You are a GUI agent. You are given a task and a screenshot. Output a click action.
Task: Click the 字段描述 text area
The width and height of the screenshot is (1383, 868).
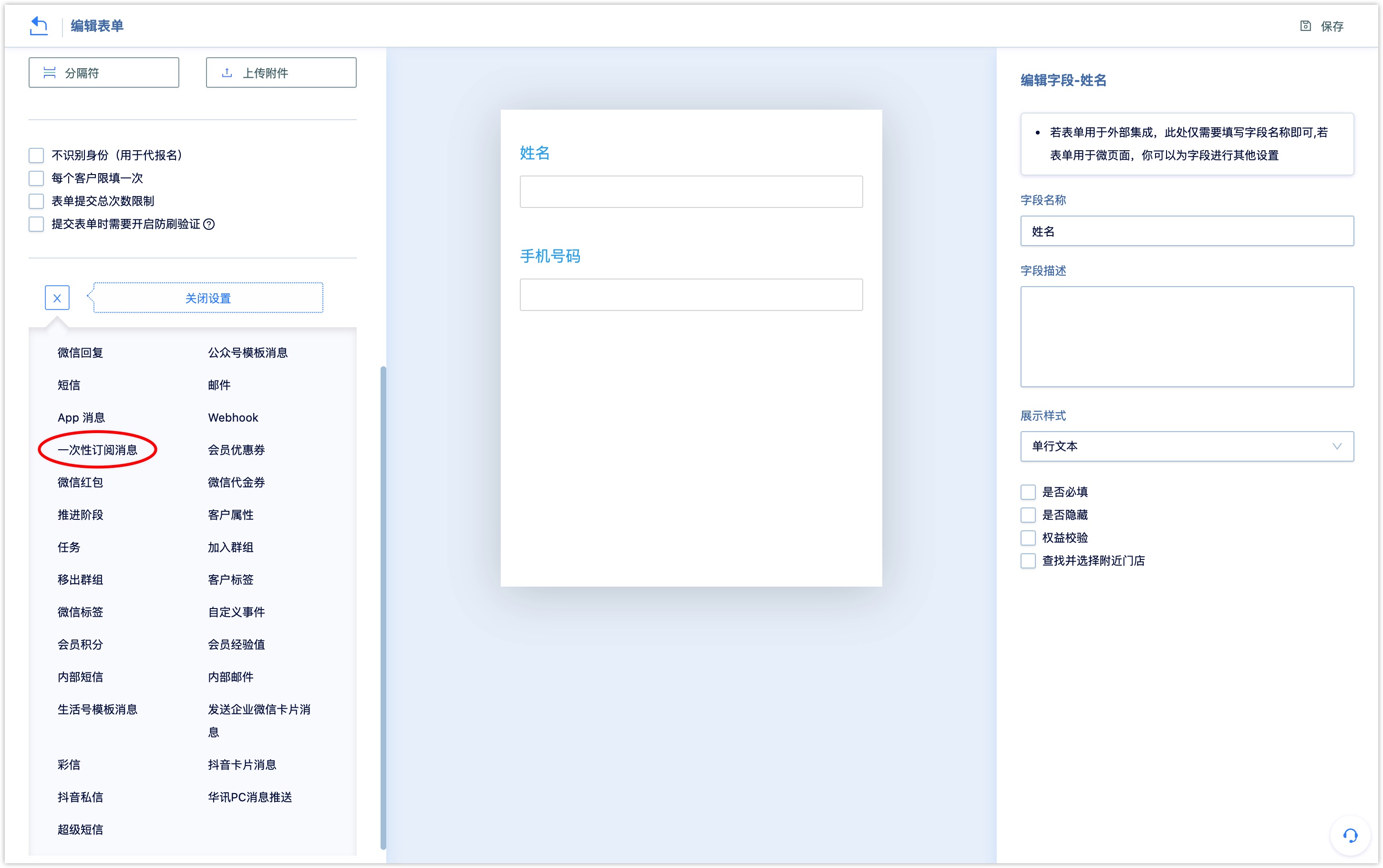(x=1187, y=336)
